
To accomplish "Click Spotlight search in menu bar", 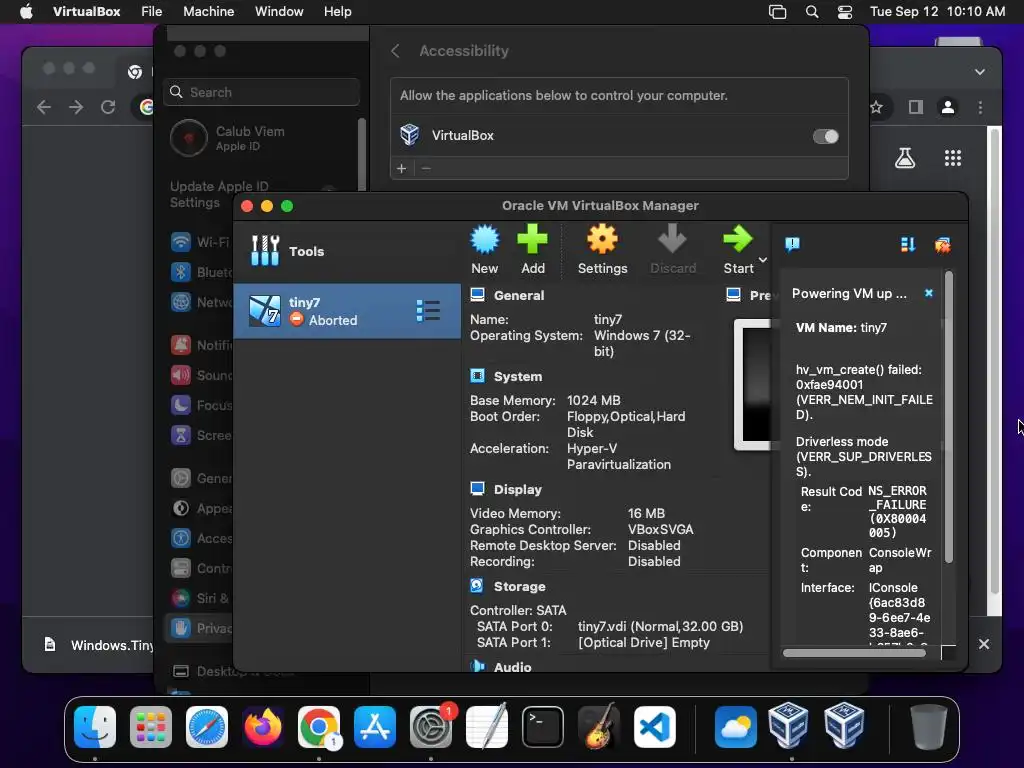I will pyautogui.click(x=812, y=12).
